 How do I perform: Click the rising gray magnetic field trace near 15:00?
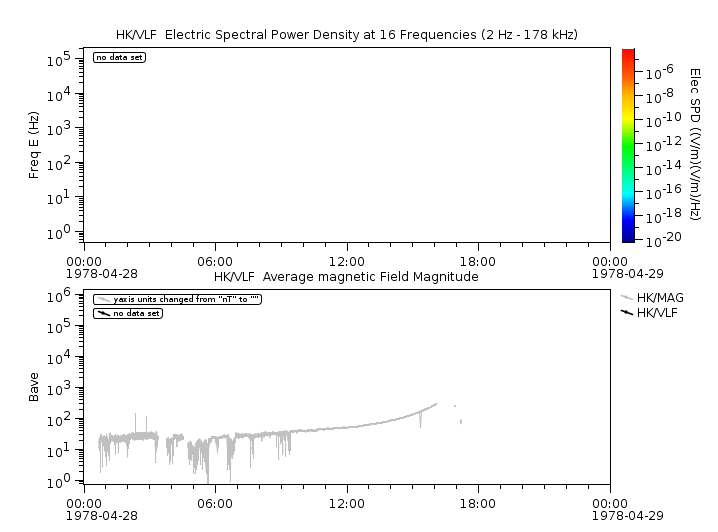[x=412, y=414]
